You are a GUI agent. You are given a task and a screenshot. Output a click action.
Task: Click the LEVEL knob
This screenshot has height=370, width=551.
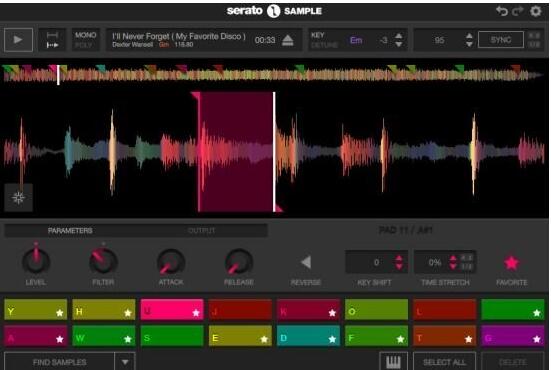point(36,261)
